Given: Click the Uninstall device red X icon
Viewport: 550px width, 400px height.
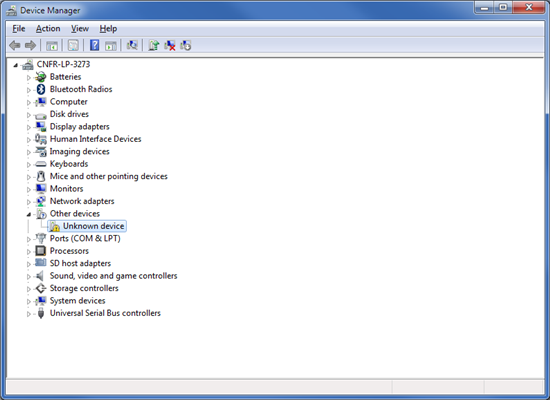Looking at the screenshot, I should coord(170,45).
